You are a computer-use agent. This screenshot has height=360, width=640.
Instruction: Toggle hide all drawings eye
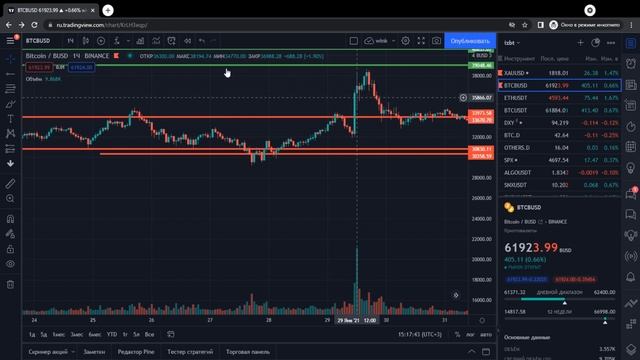coord(10,264)
